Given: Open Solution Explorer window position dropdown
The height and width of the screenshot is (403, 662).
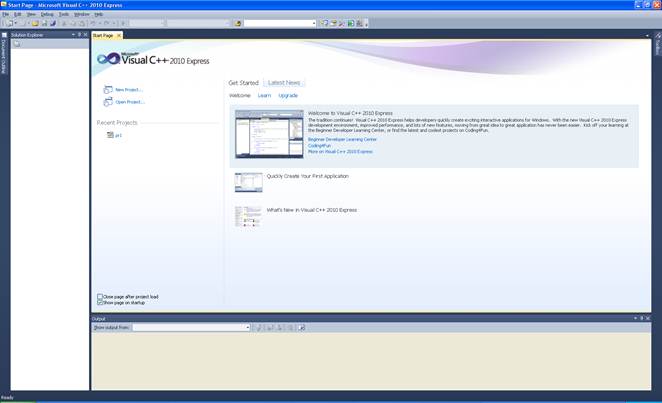Looking at the screenshot, I should (x=73, y=35).
